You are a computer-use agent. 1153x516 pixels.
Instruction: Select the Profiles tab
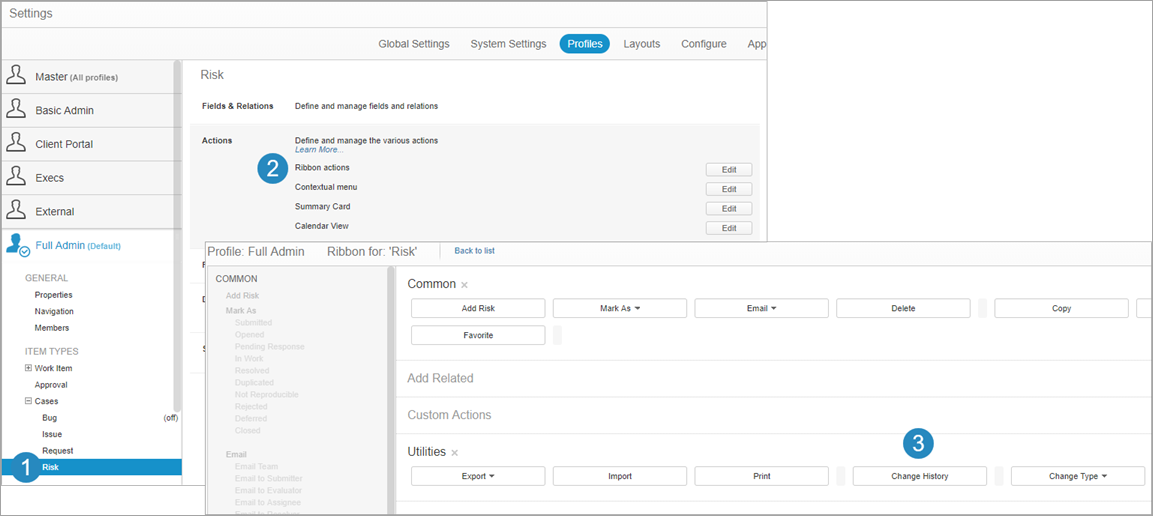click(x=585, y=44)
